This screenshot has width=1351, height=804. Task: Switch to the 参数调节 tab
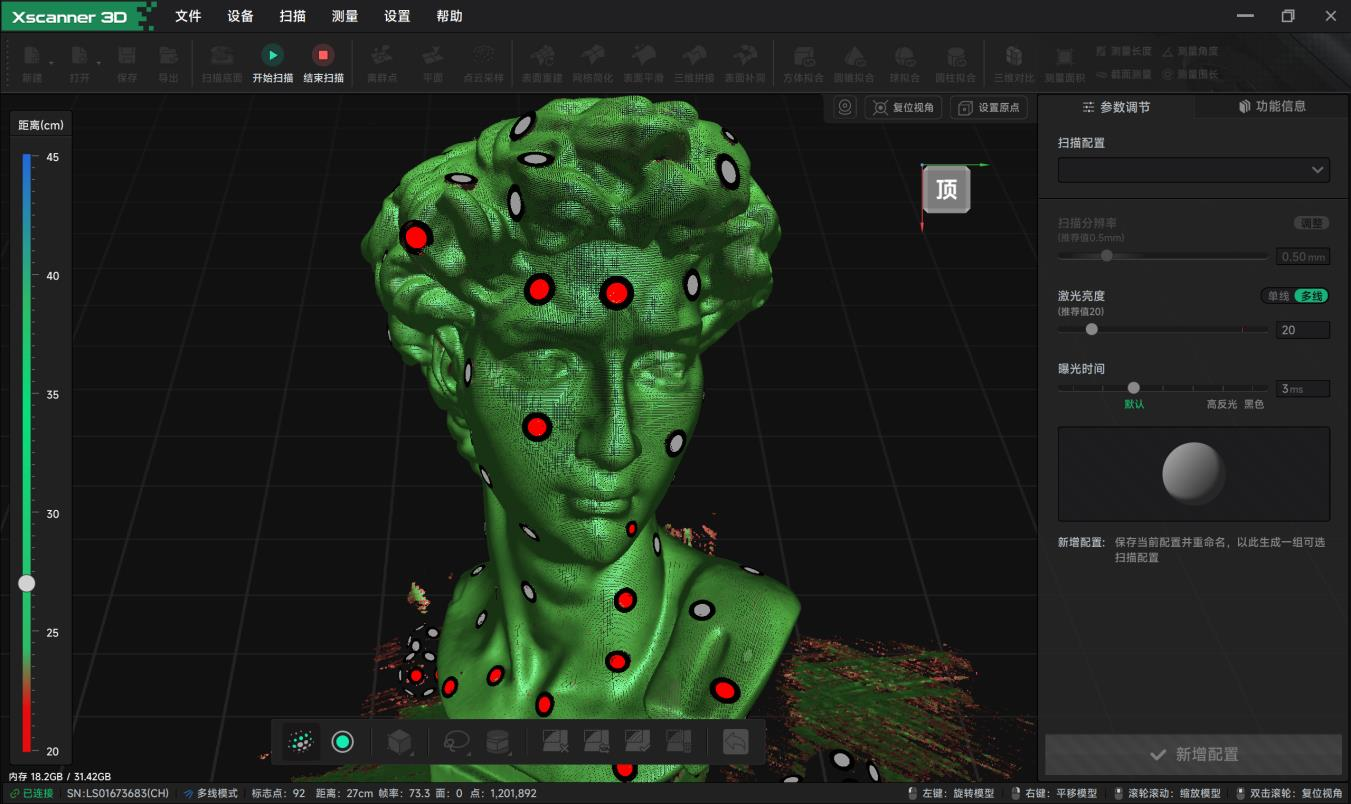(x=1116, y=107)
